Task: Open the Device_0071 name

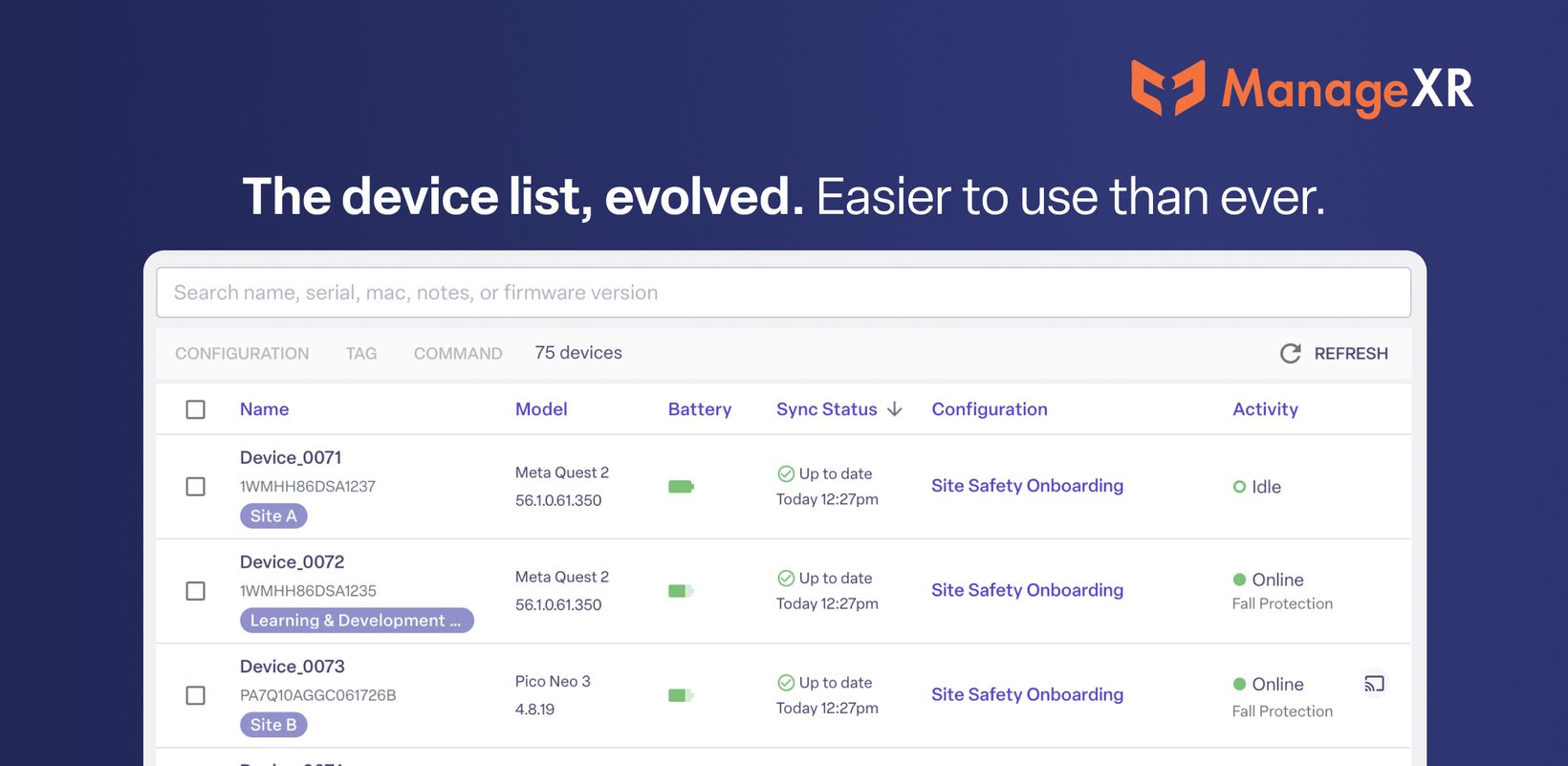Action: [291, 458]
